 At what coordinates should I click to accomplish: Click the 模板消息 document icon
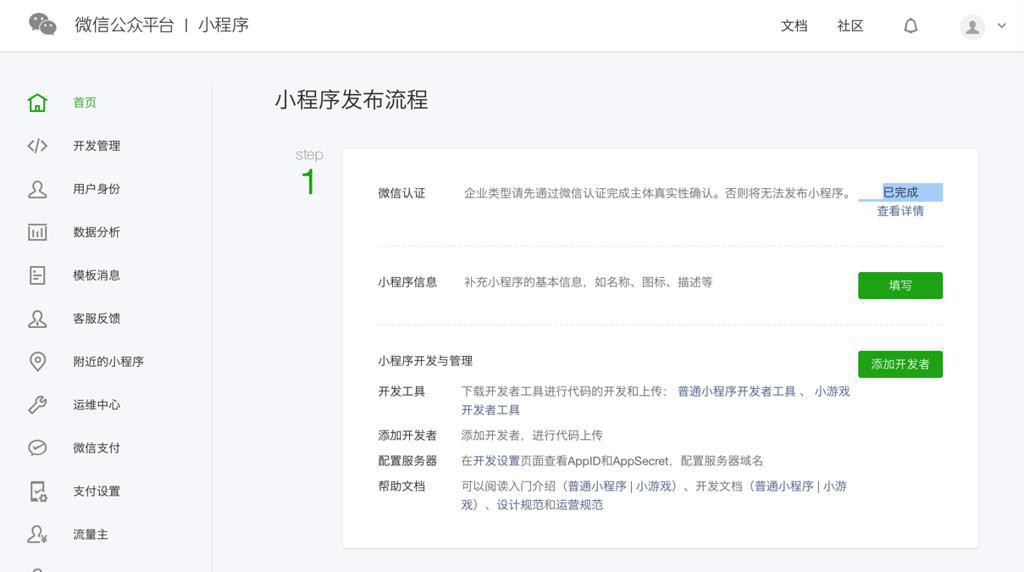point(37,275)
